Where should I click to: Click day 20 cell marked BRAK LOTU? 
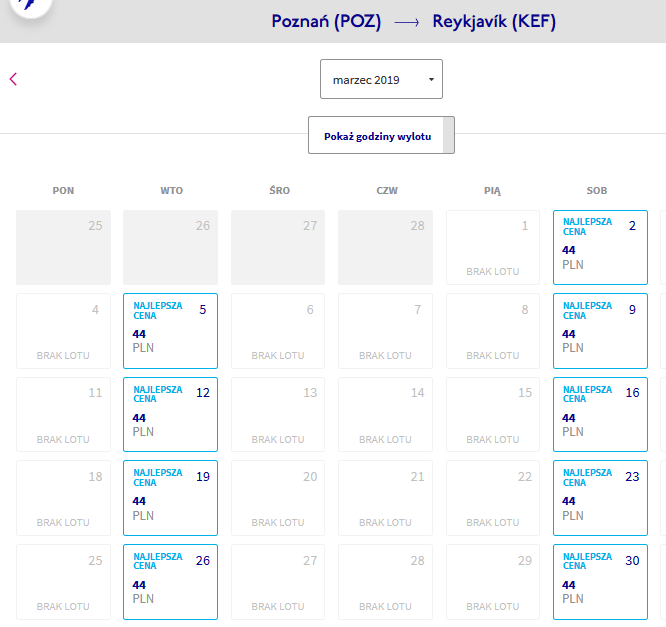(x=278, y=498)
